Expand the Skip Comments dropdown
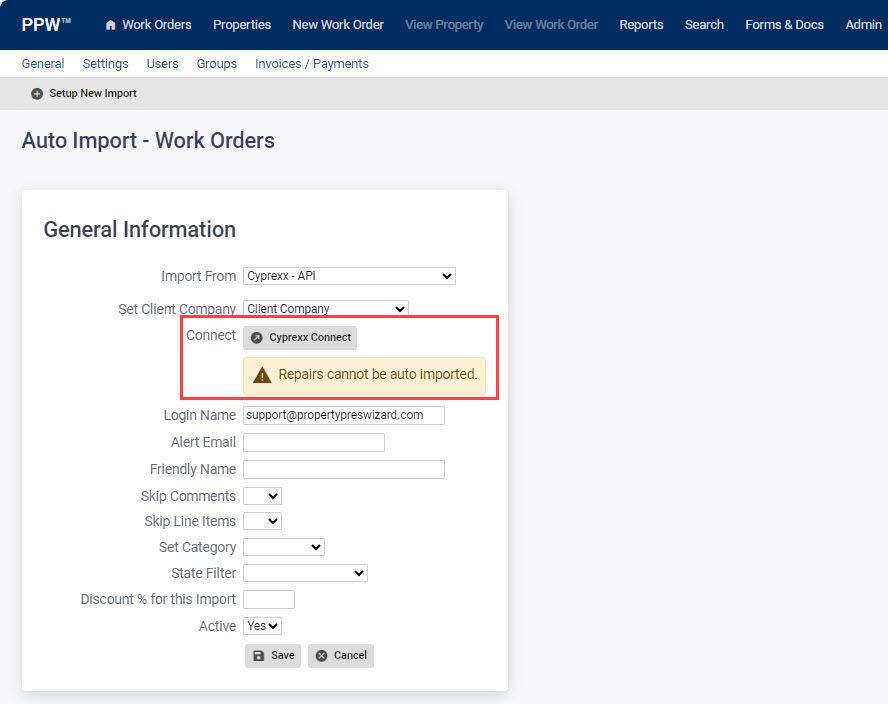Screen dimensions: 888x704 261,495
